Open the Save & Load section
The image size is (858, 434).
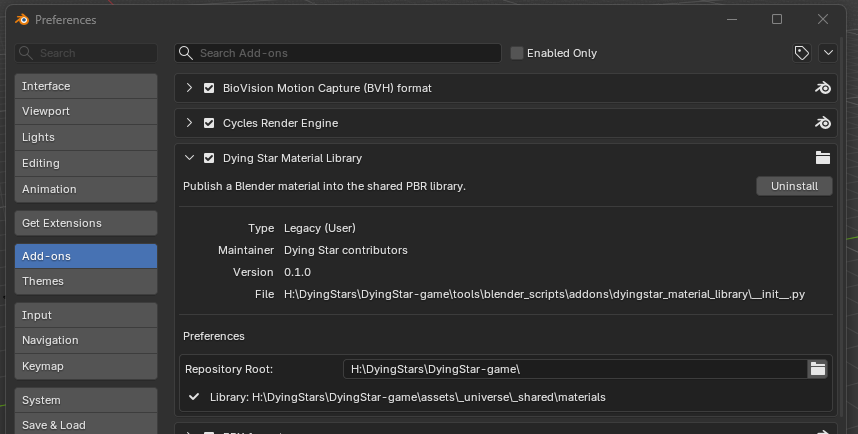pos(86,425)
